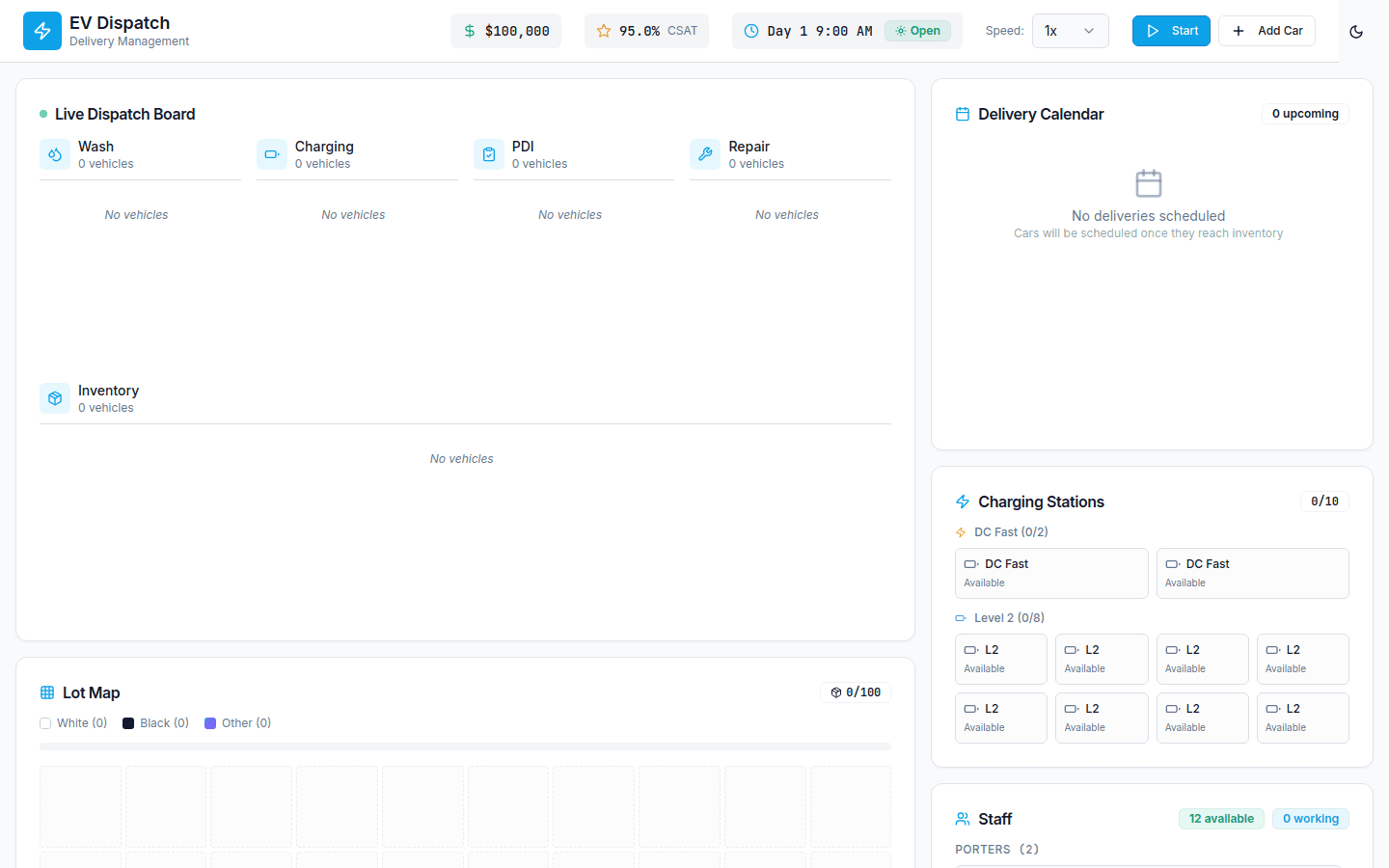The width and height of the screenshot is (1389, 868).
Task: Click the PORTERS (2) staff label
Action: pyautogui.click(x=997, y=850)
